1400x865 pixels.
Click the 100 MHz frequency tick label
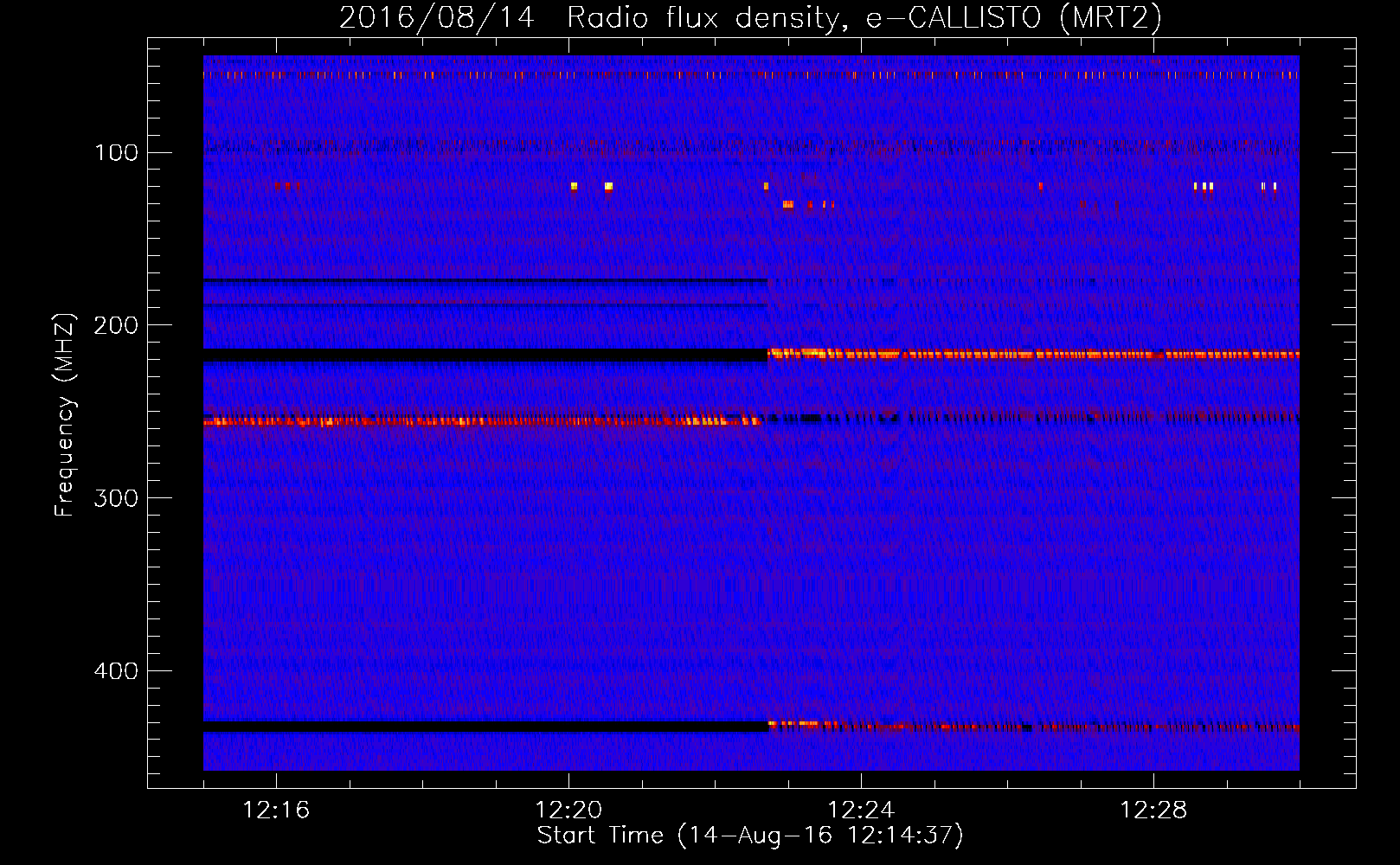click(x=116, y=153)
